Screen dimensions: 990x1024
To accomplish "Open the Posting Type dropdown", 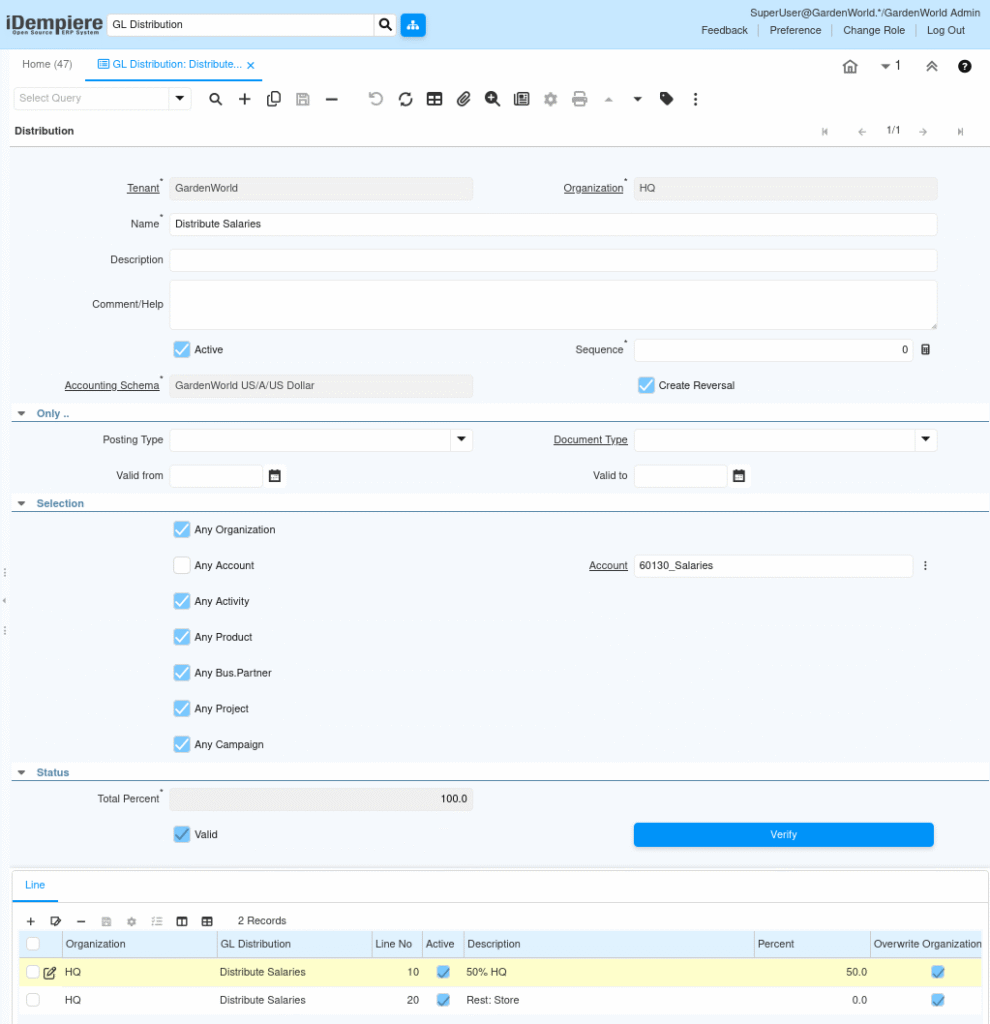I will click(x=461, y=440).
